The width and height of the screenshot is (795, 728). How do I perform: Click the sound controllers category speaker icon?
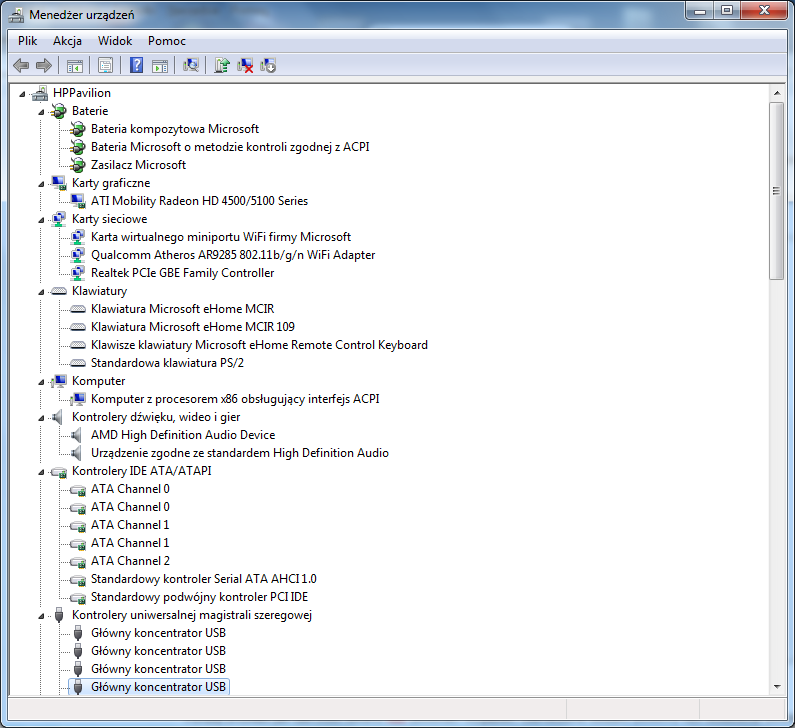(x=58, y=417)
